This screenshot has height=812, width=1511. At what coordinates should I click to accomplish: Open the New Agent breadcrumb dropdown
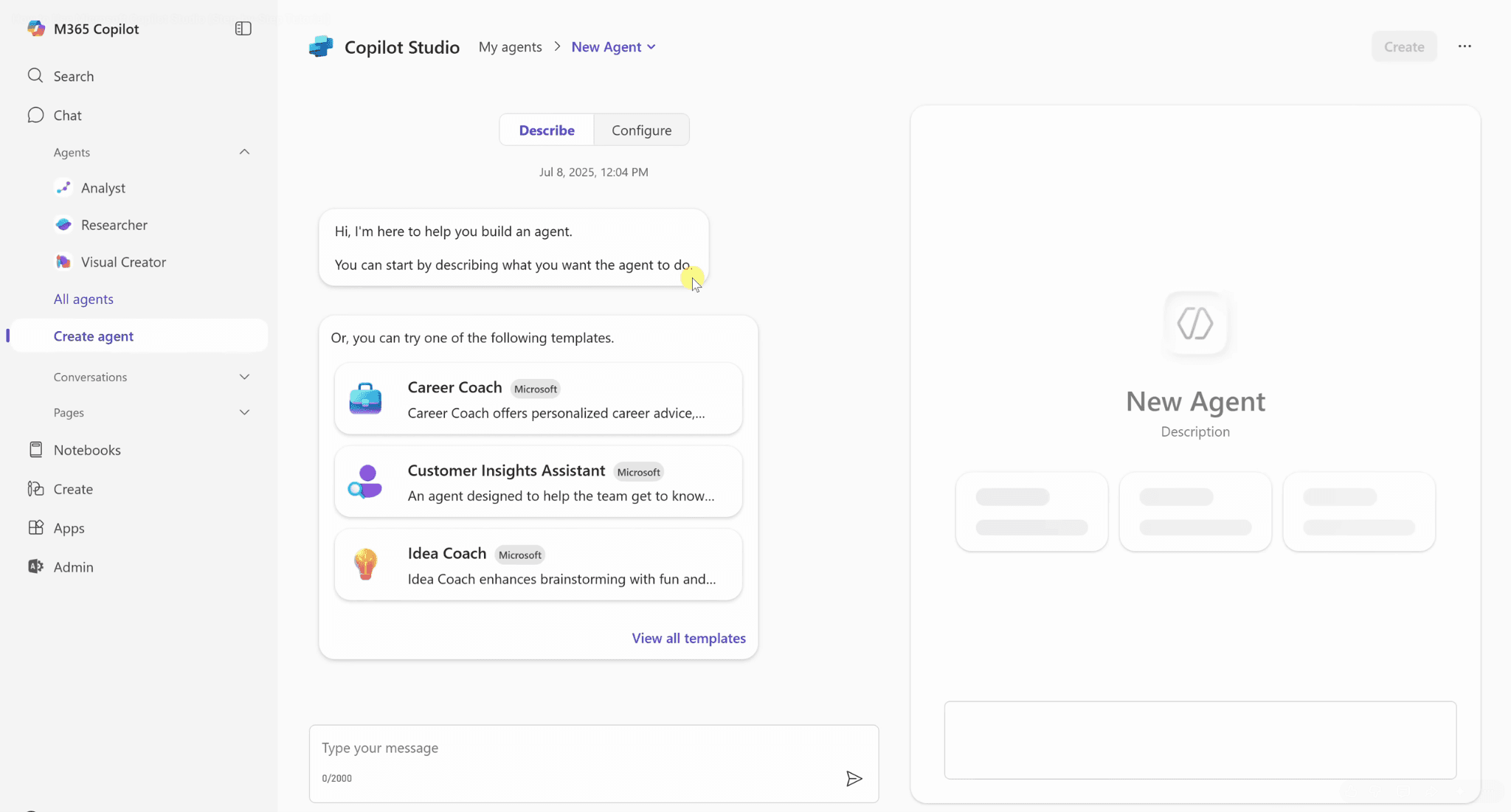pos(613,46)
